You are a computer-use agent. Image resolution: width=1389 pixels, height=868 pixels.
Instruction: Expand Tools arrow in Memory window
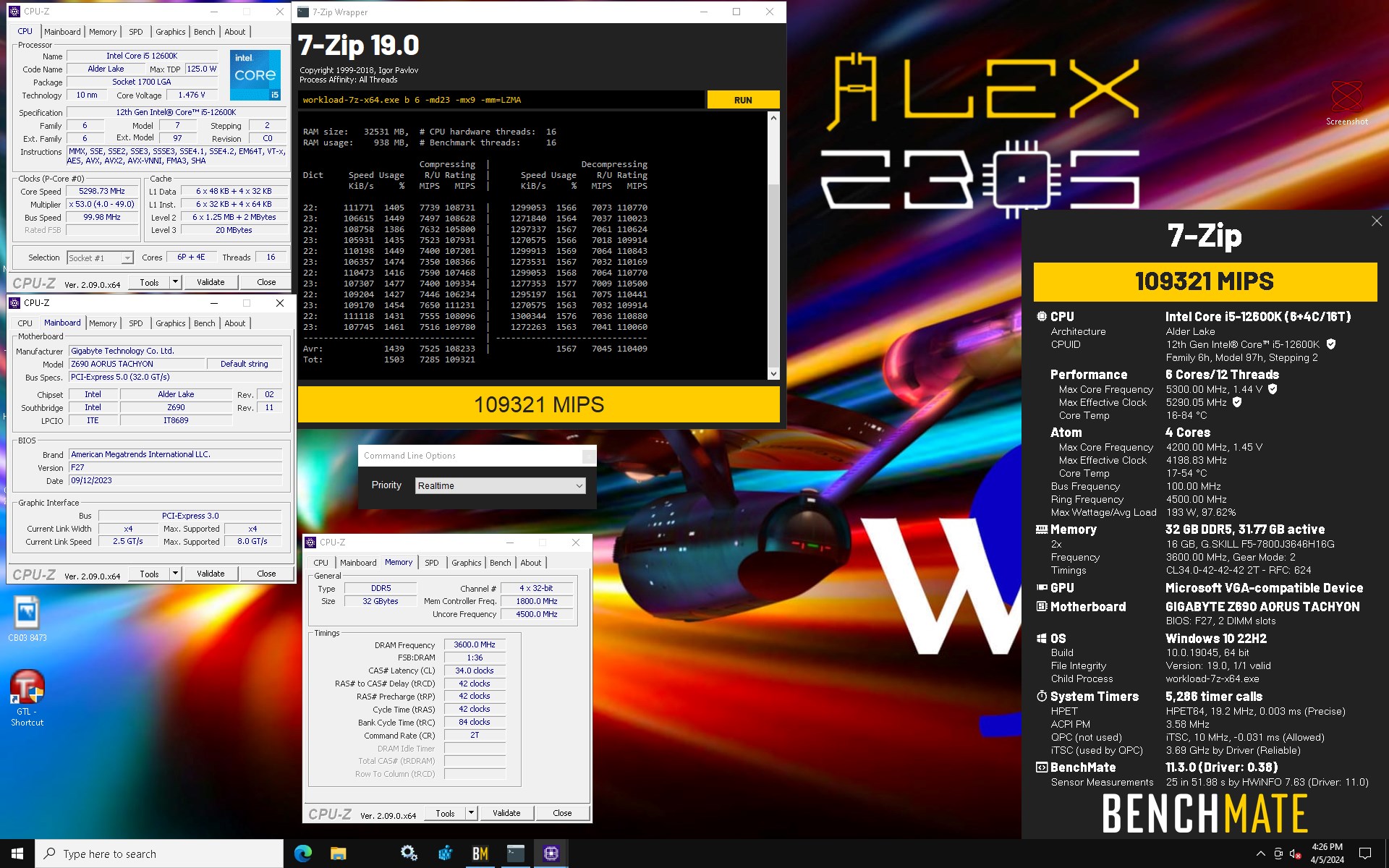pyautogui.click(x=471, y=813)
